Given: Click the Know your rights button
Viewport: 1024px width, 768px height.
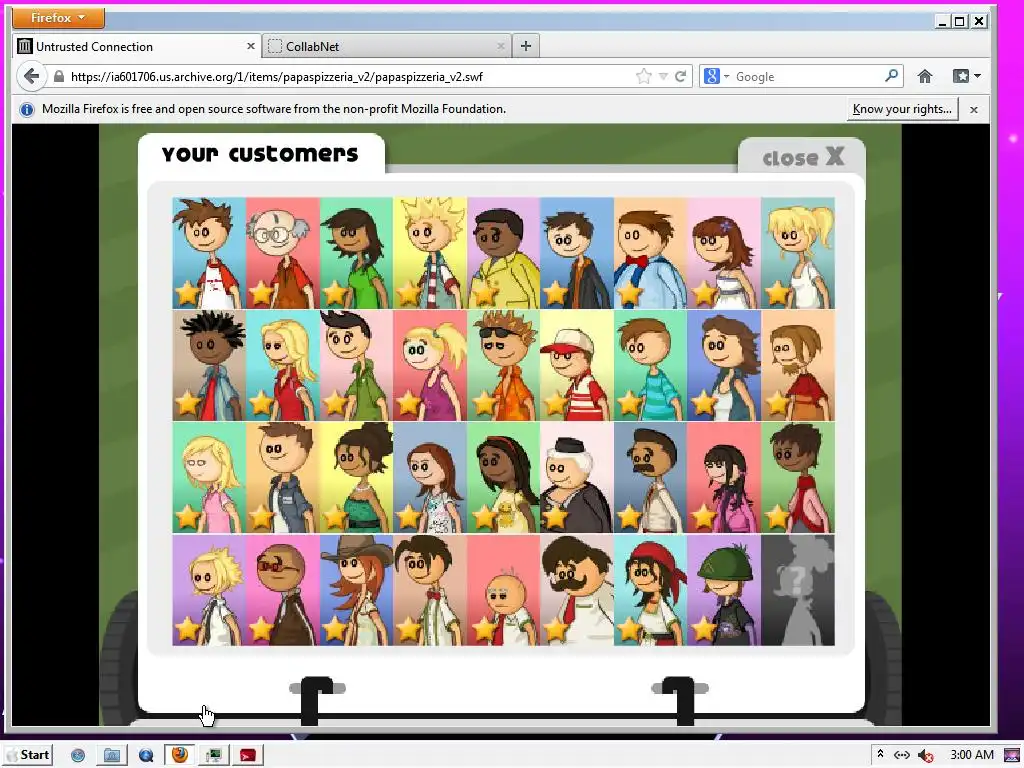Looking at the screenshot, I should (903, 109).
